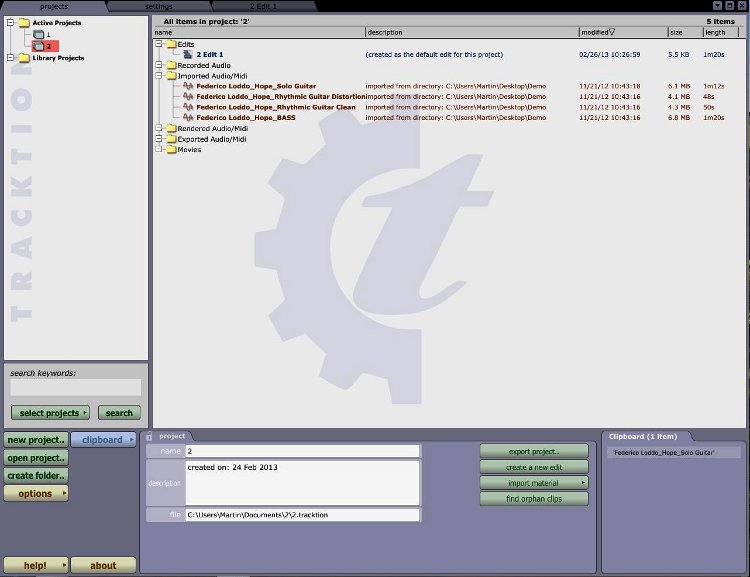Click the open project.. button
Image resolution: width=750 pixels, height=577 pixels.
tap(36, 458)
